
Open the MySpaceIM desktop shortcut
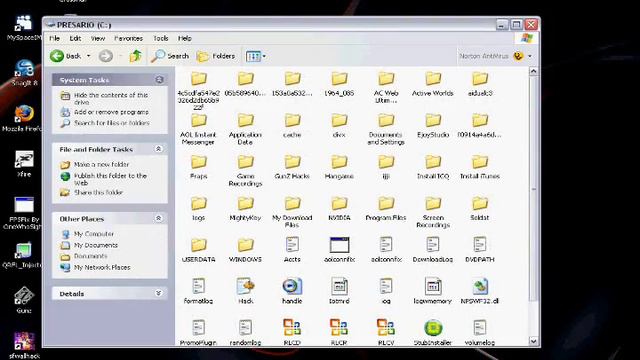coord(24,28)
